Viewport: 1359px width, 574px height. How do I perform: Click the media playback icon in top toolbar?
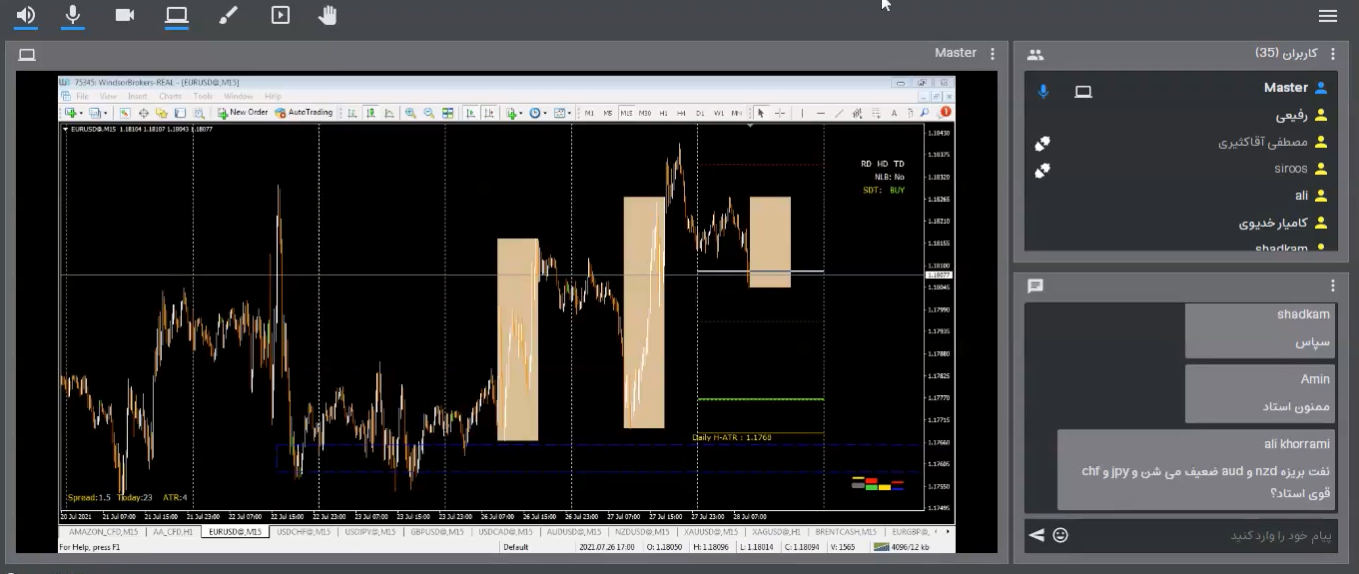click(280, 15)
